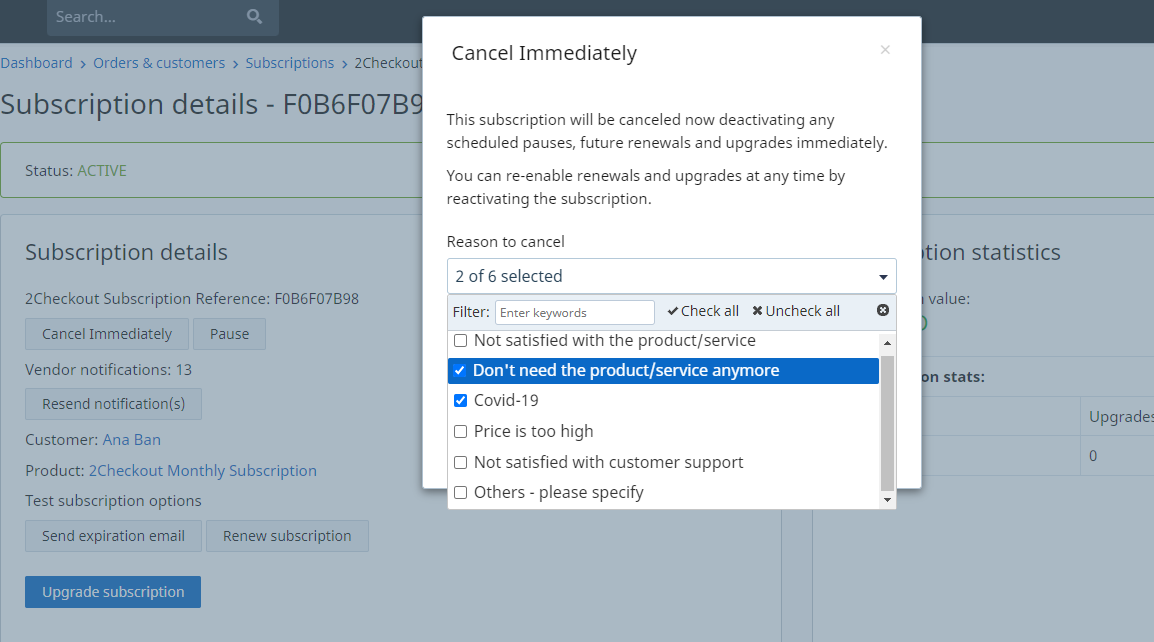
Task: Check the Price is too high option
Action: click(461, 431)
